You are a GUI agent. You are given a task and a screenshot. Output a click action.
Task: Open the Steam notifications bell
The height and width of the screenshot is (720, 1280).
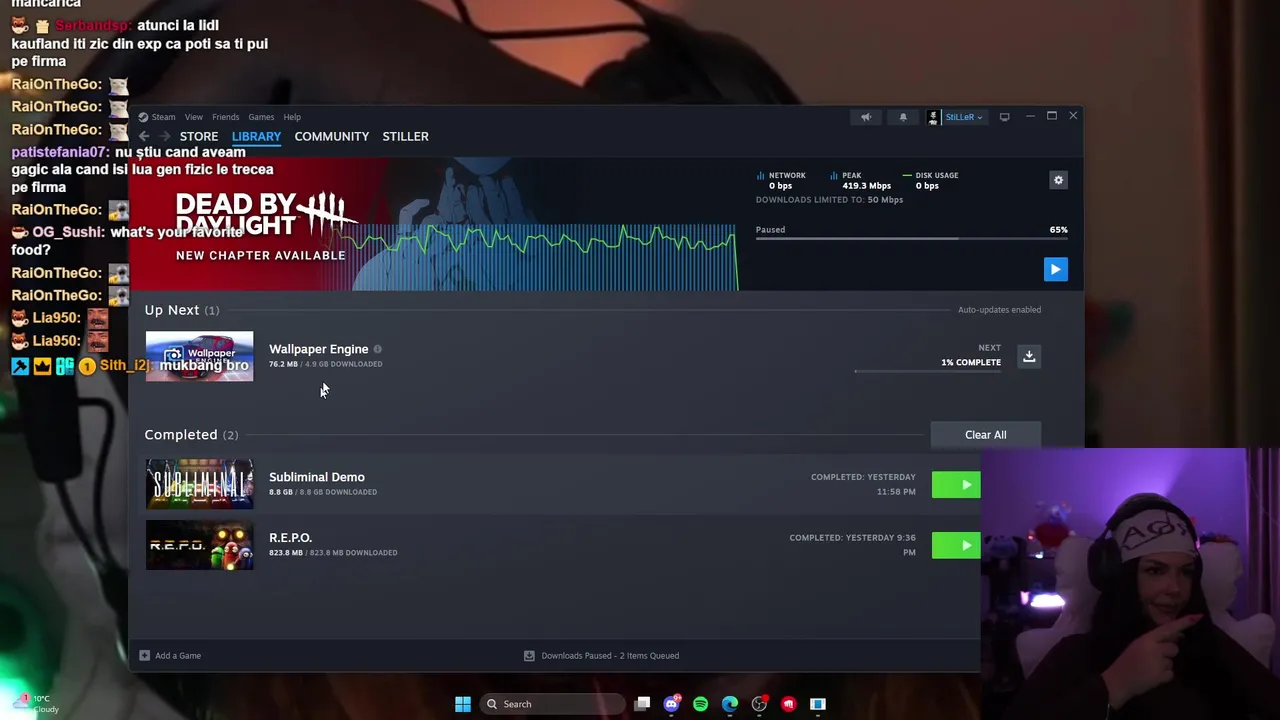(903, 117)
